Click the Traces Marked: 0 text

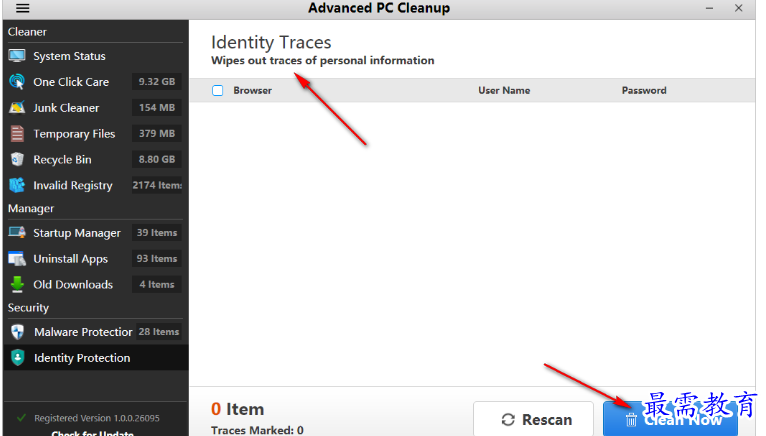click(257, 430)
